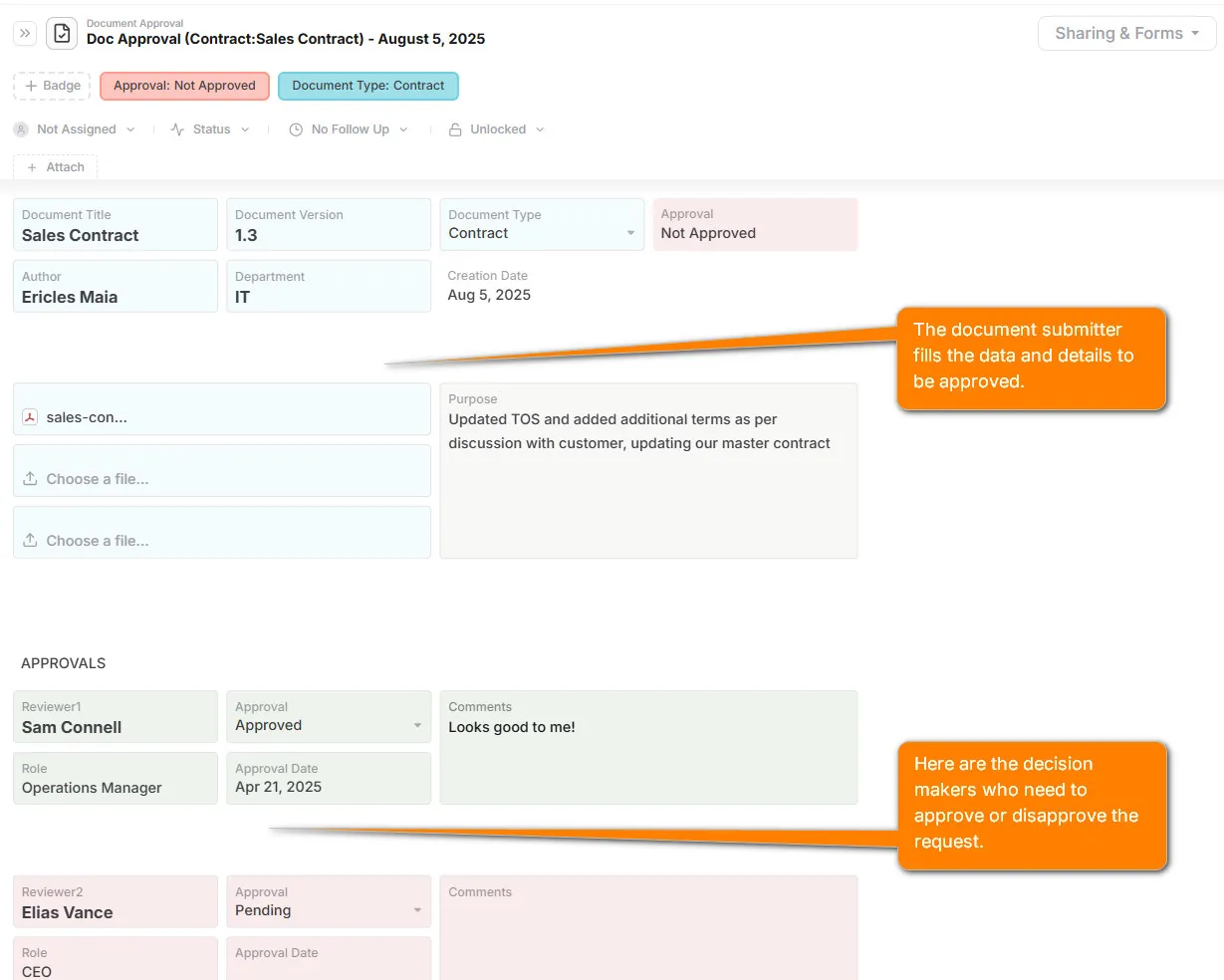Image resolution: width=1224 pixels, height=980 pixels.
Task: Click the Approval: Not Approved badge
Action: tap(184, 86)
